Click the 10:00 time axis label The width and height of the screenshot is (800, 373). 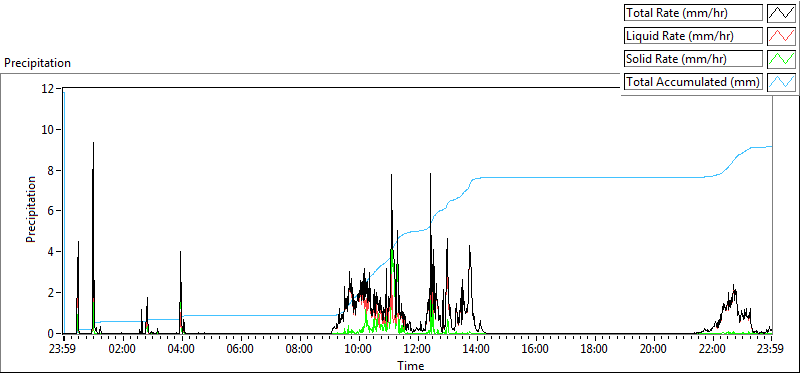[x=359, y=350]
